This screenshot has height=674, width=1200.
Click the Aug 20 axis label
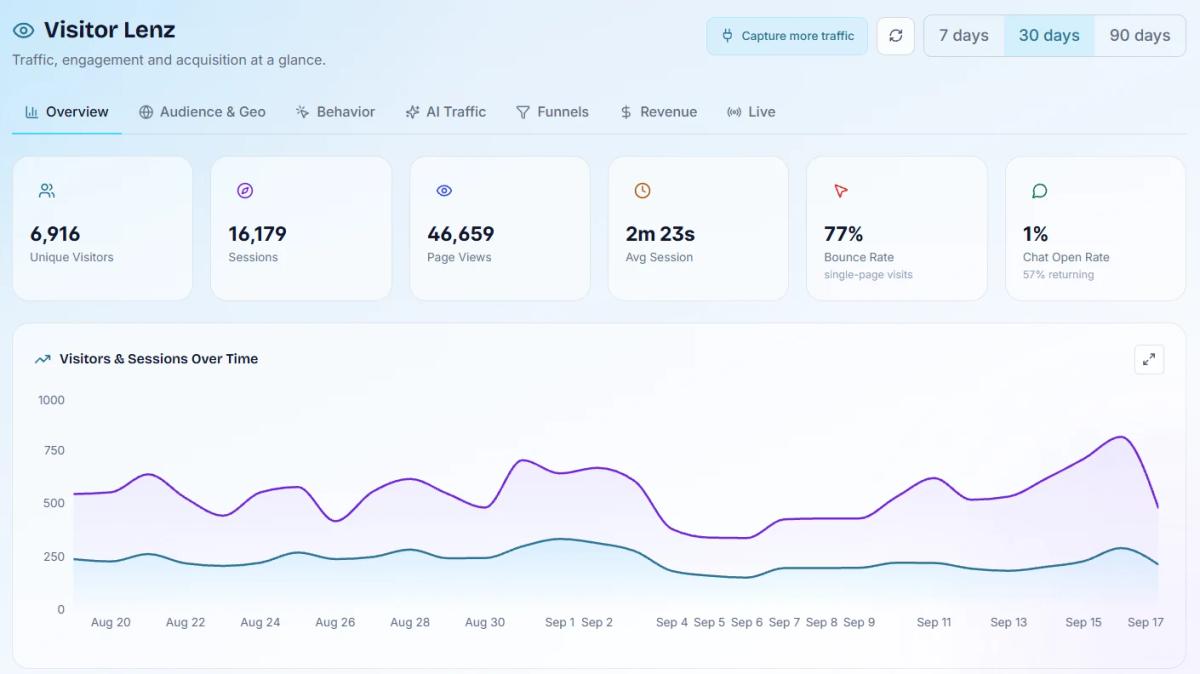tap(111, 622)
